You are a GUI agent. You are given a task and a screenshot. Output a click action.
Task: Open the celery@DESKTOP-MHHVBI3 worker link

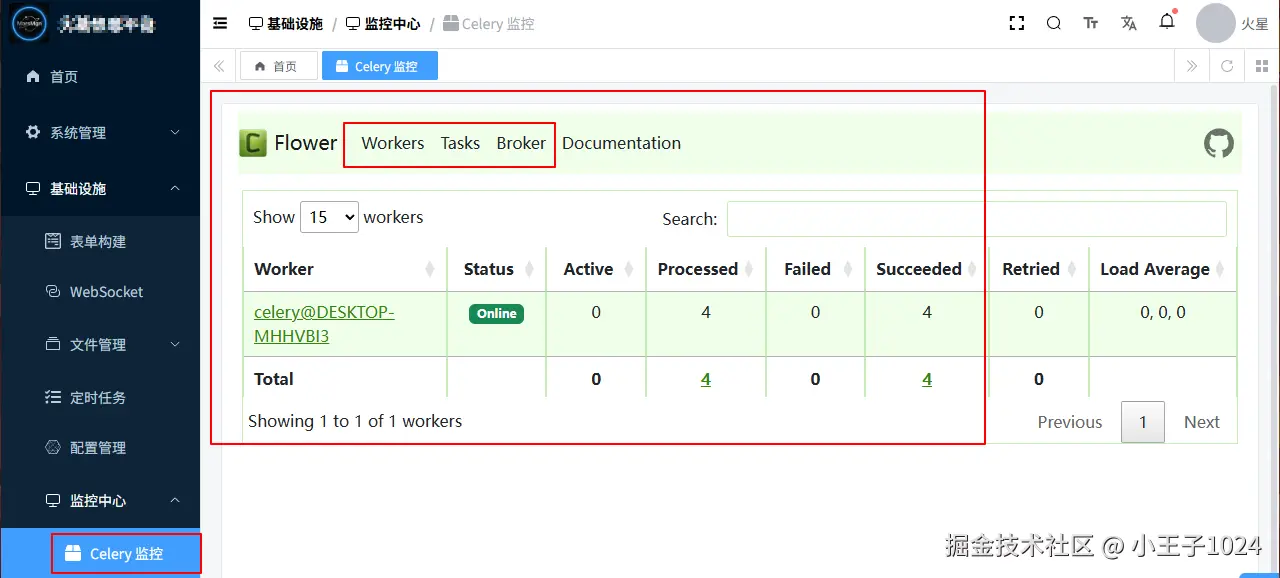[x=324, y=324]
